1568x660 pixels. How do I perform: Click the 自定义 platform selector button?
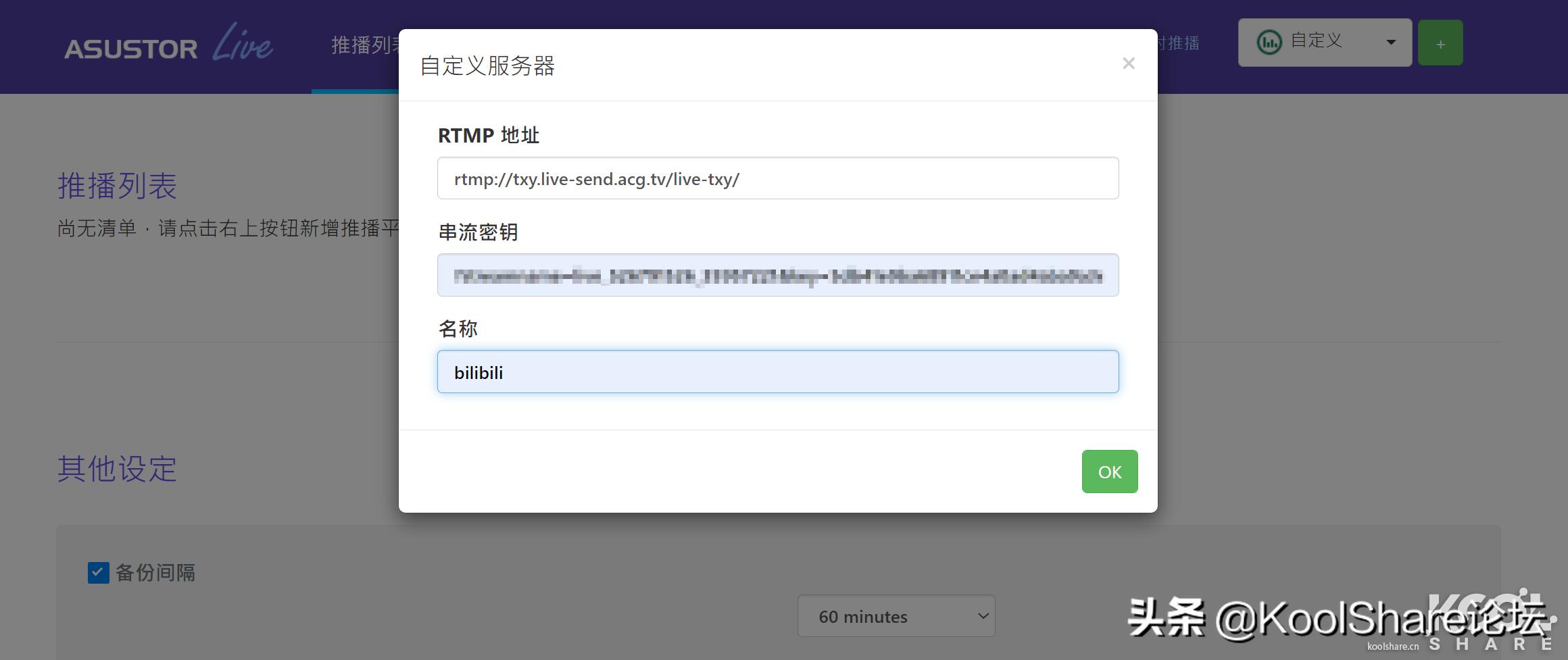tap(1323, 42)
